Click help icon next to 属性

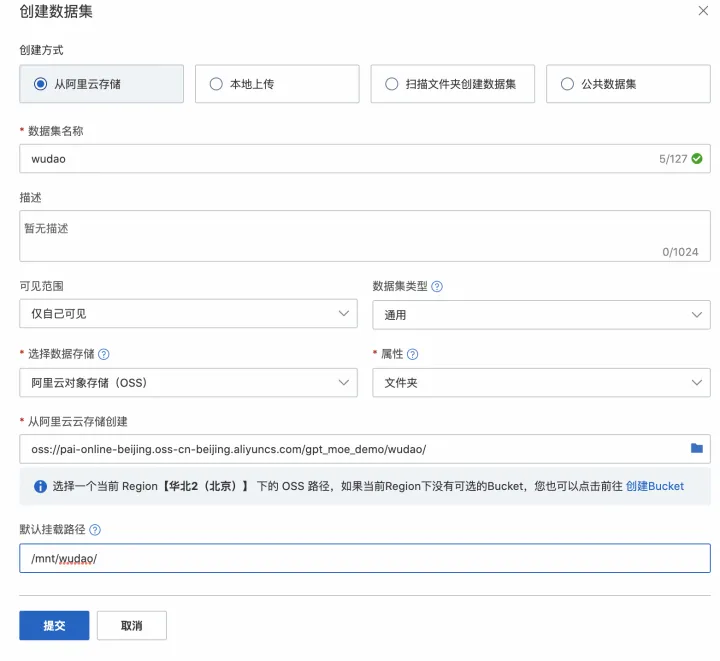click(413, 354)
